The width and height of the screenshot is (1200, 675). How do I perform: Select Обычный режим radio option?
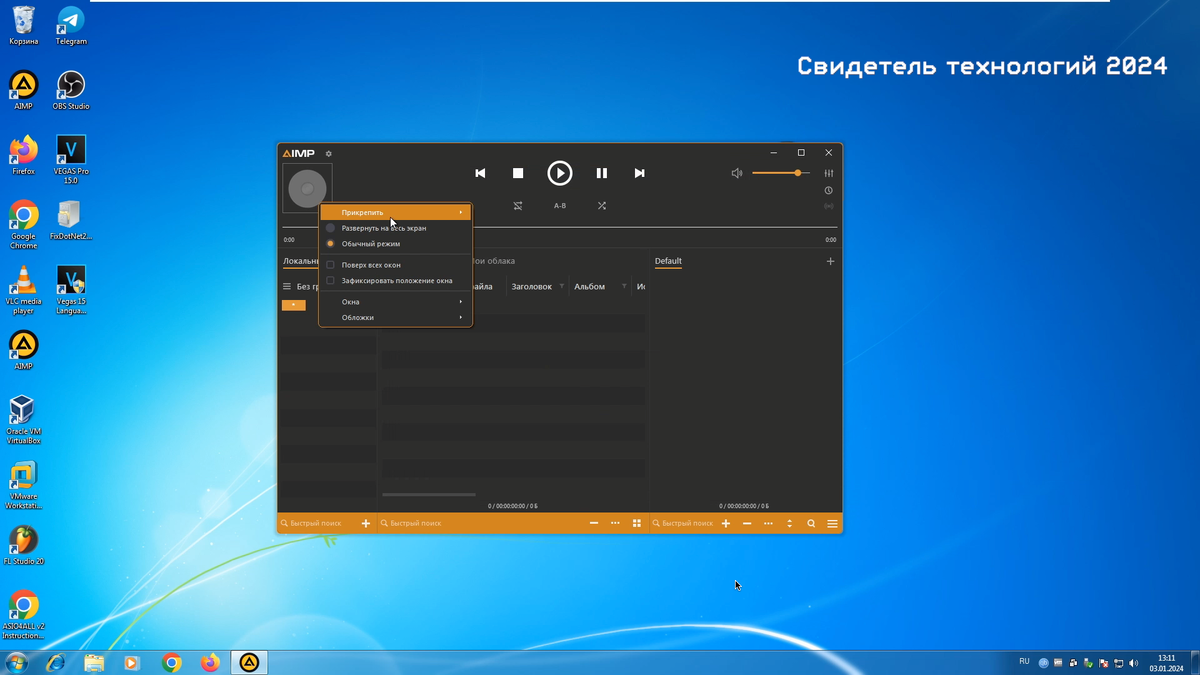tap(395, 244)
